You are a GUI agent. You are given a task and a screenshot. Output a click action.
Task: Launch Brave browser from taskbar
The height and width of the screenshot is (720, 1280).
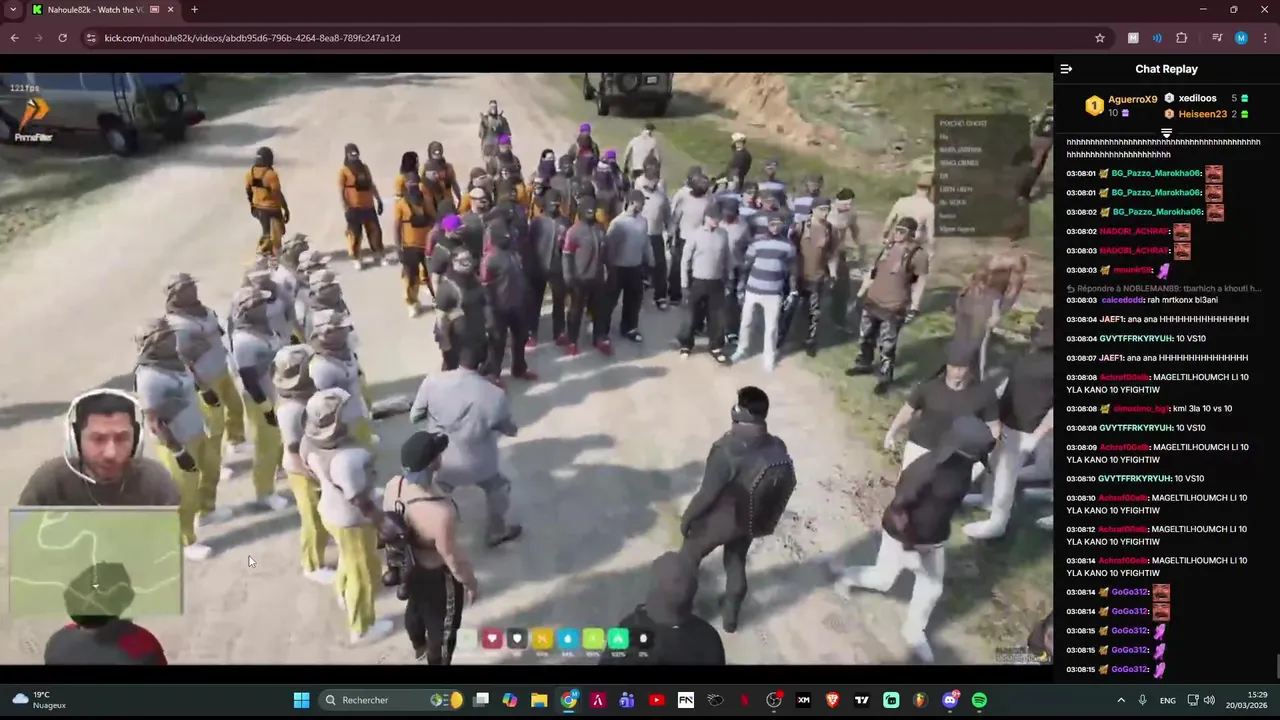pos(832,700)
